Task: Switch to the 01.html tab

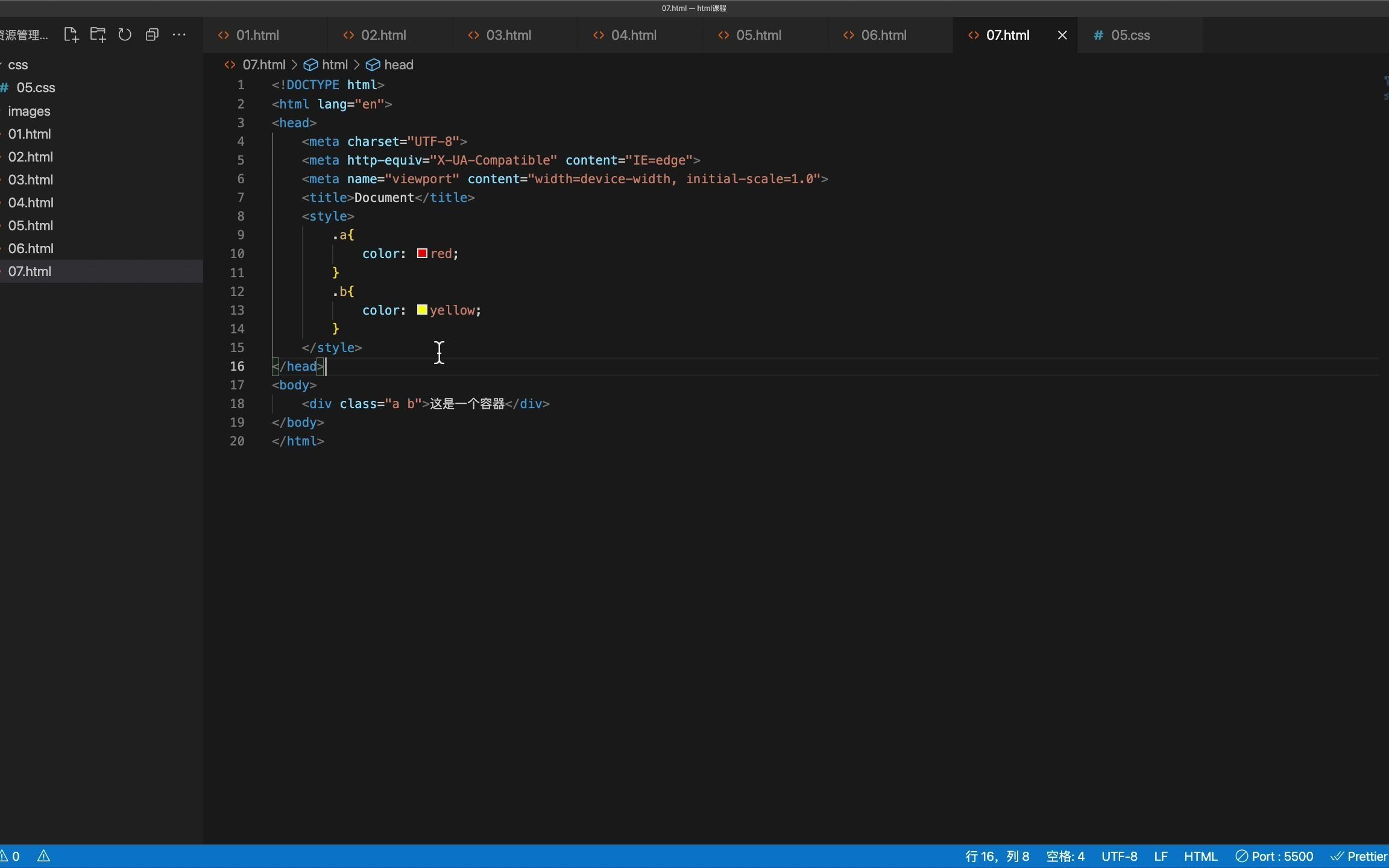Action: [265, 35]
